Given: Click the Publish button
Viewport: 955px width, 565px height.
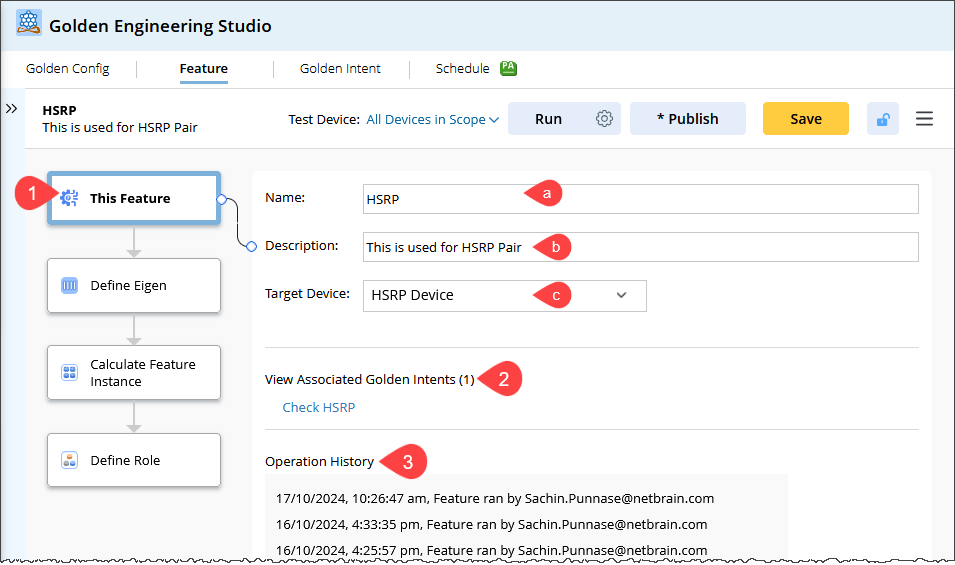Looking at the screenshot, I should [x=687, y=119].
